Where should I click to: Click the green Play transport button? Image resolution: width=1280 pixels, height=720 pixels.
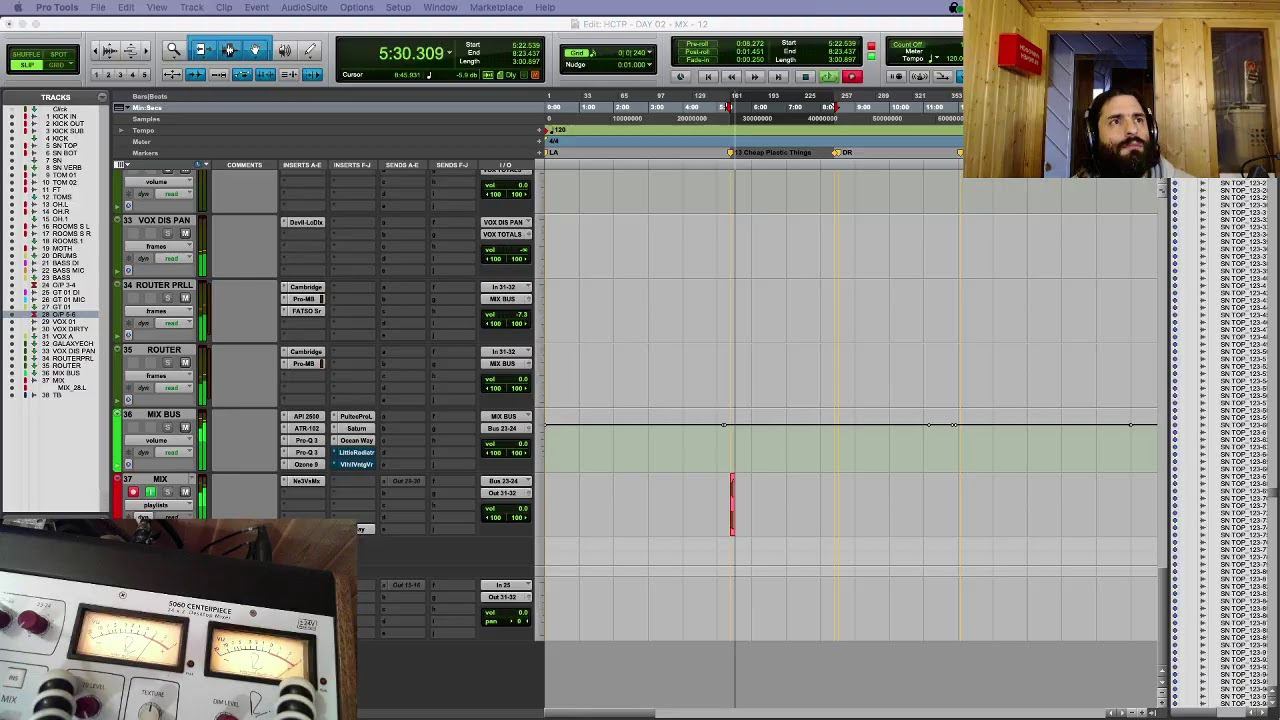tap(828, 77)
